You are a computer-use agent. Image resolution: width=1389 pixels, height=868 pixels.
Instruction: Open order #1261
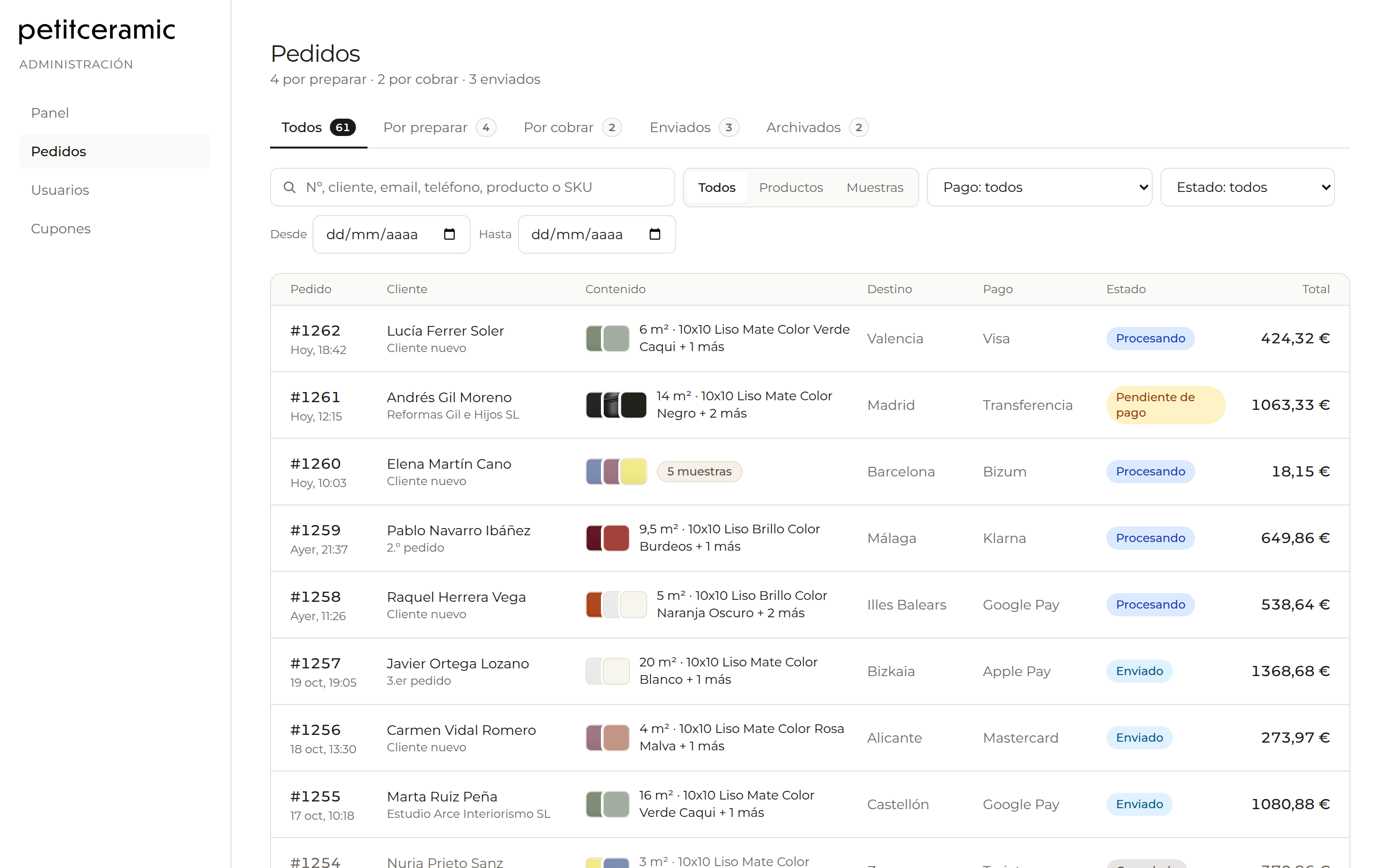point(315,397)
